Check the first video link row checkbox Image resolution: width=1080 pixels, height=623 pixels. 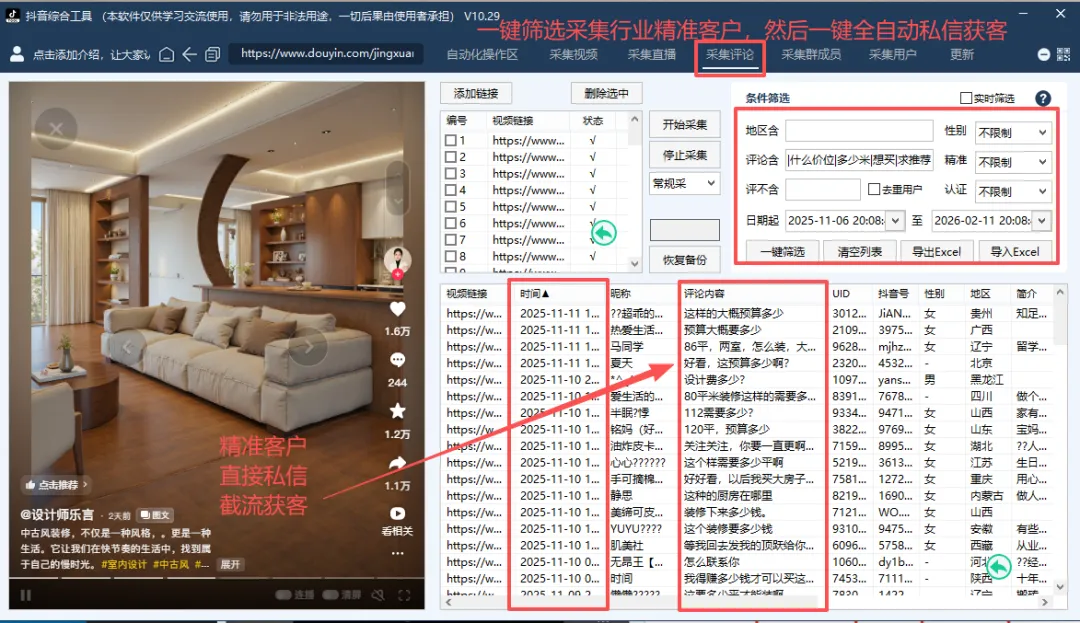pyautogui.click(x=449, y=141)
